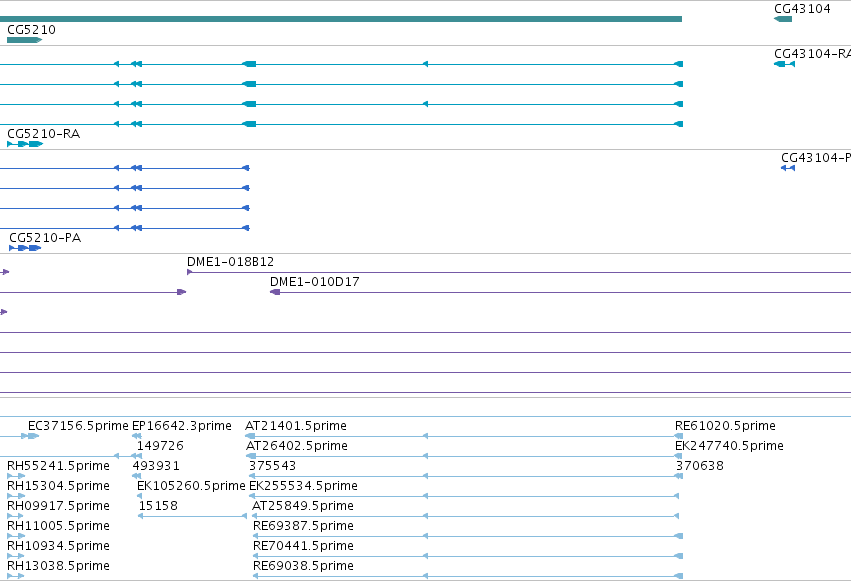Image resolution: width=851 pixels, height=581 pixels.
Task: Click the DME1-018B12 start arrowhead
Action: point(189,272)
